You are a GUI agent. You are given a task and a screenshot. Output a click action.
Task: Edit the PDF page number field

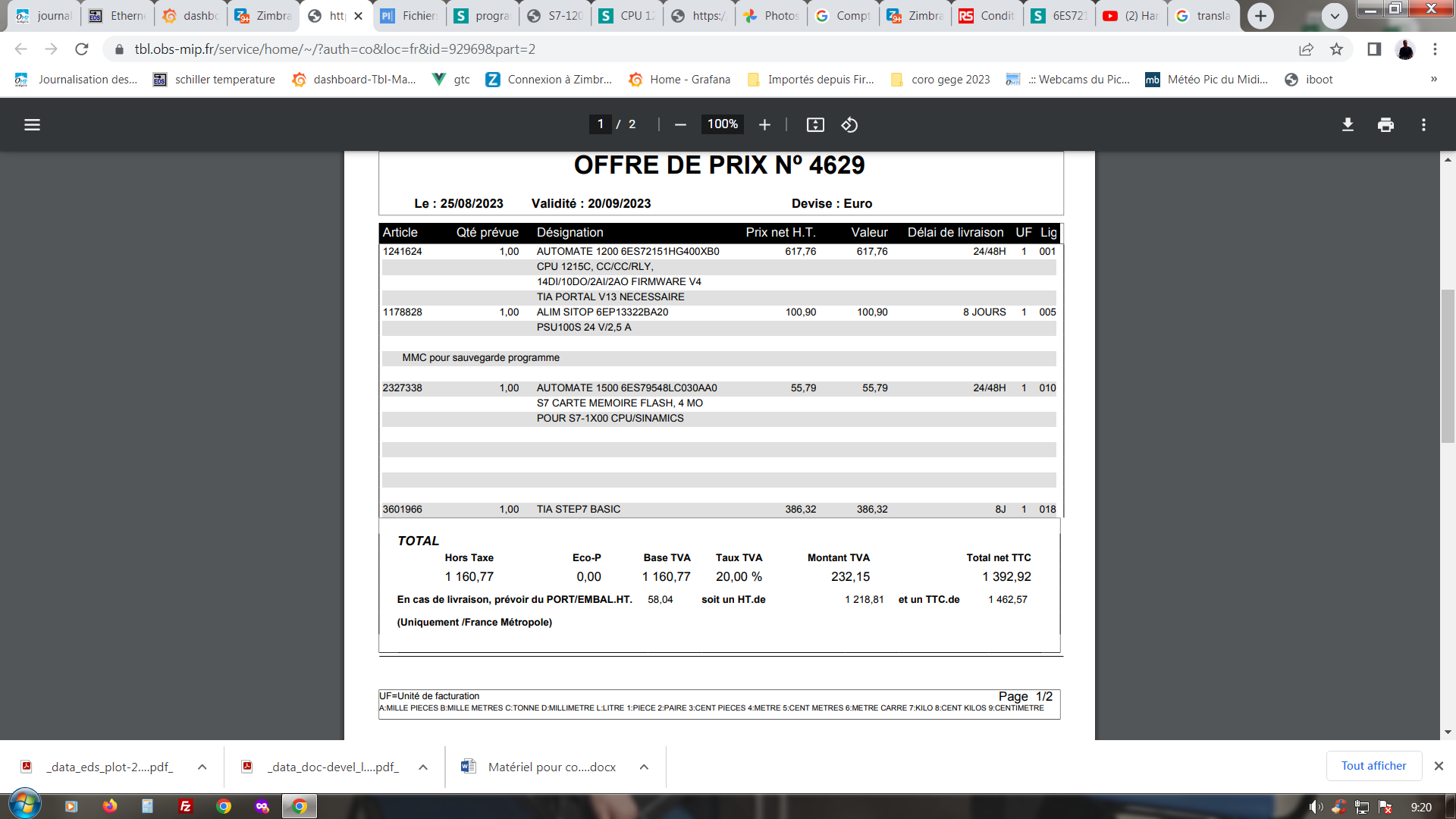coord(601,124)
